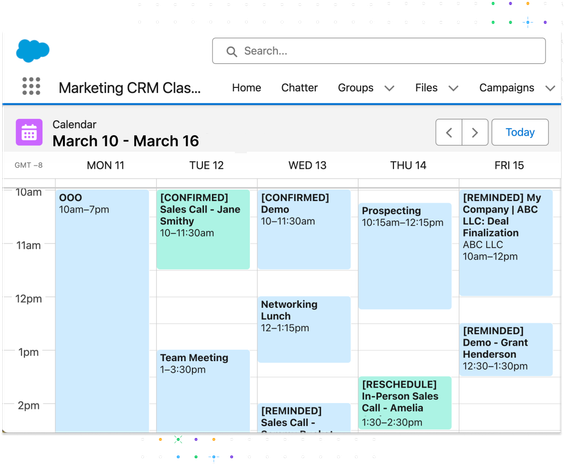
Task: Open Demo - Grant Henderson event
Action: pyautogui.click(x=506, y=350)
